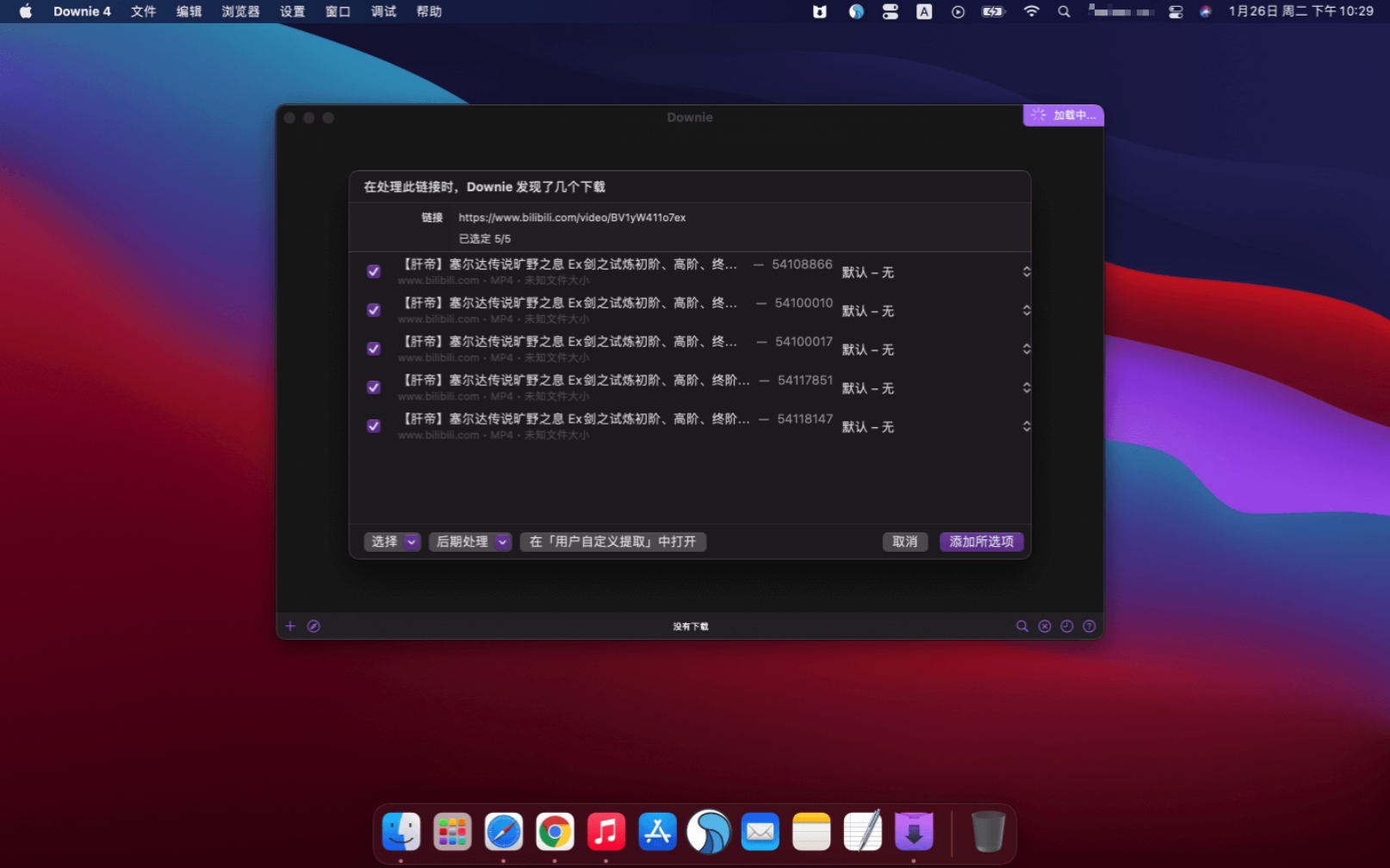
Task: Open the browser compass icon in Downie
Action: [313, 626]
